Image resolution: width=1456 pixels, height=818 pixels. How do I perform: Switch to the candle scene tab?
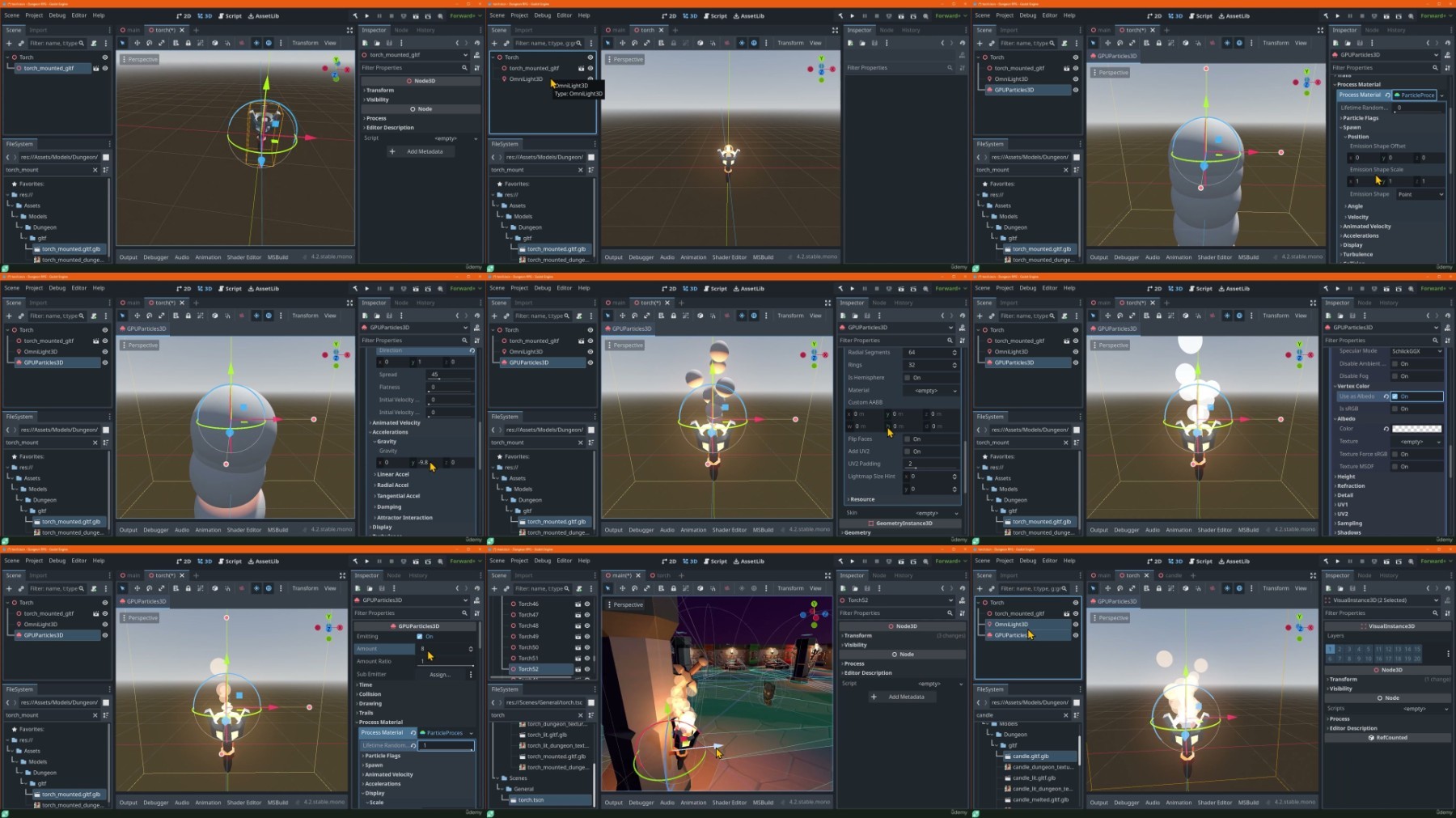pos(1172,575)
